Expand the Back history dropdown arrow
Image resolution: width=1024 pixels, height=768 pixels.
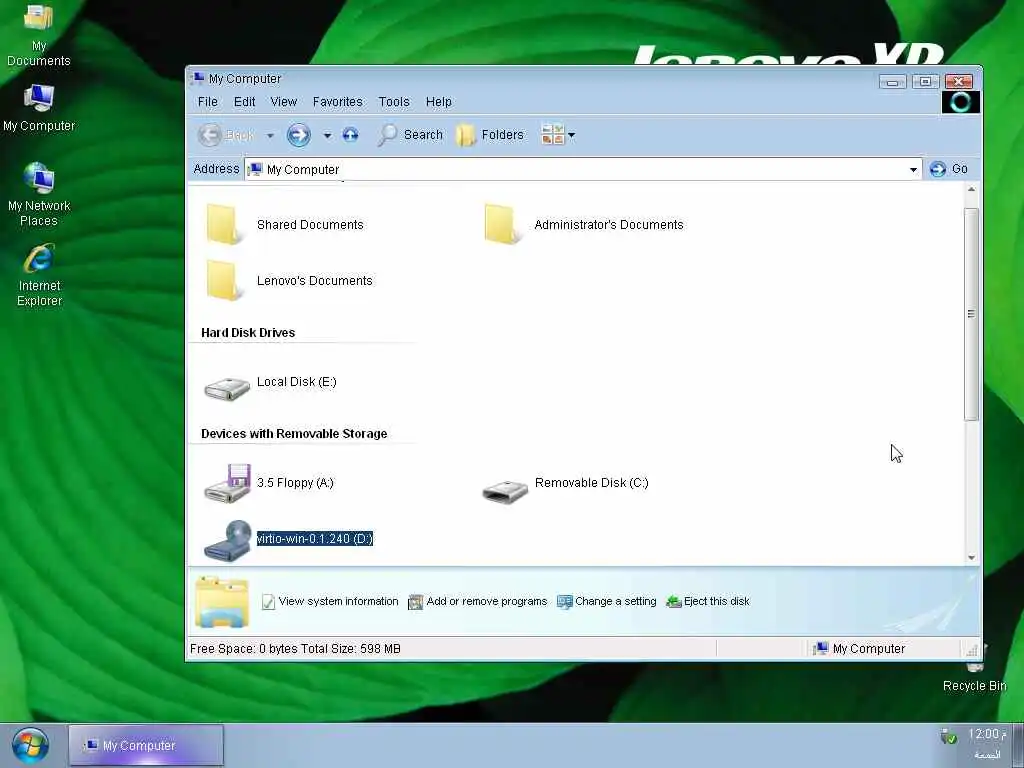270,136
